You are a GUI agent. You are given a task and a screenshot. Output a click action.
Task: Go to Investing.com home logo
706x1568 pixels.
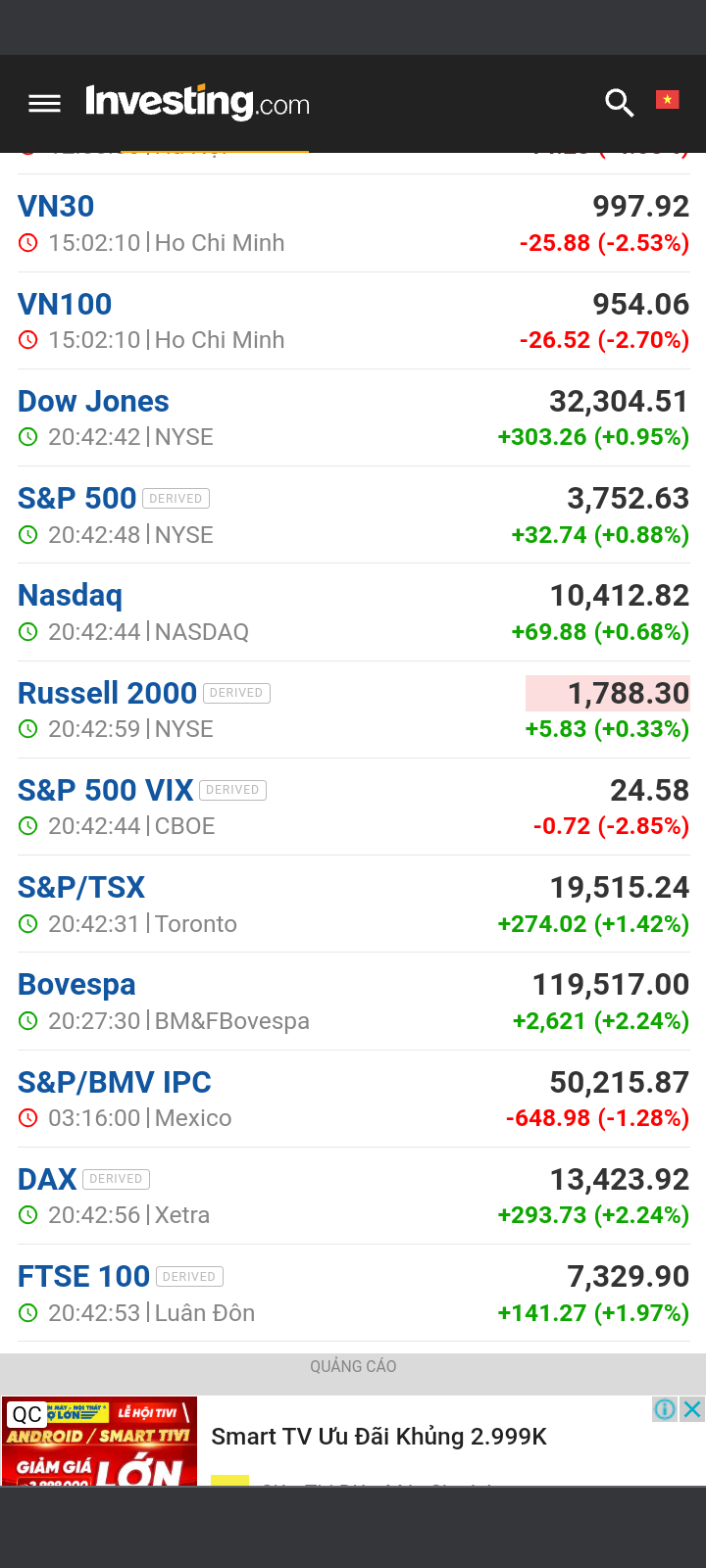(197, 102)
